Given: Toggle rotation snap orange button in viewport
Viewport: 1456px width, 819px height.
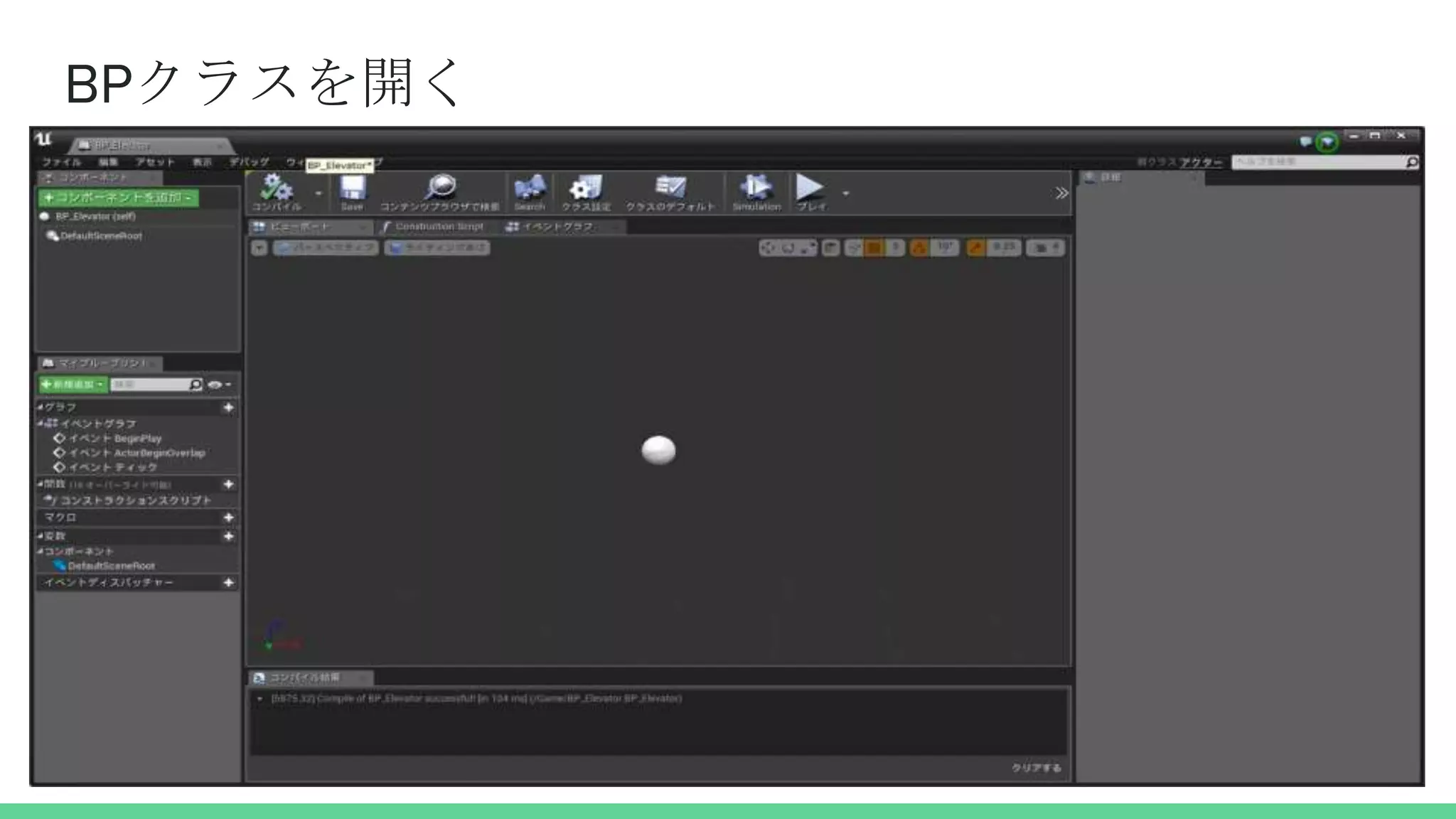Looking at the screenshot, I should [919, 247].
